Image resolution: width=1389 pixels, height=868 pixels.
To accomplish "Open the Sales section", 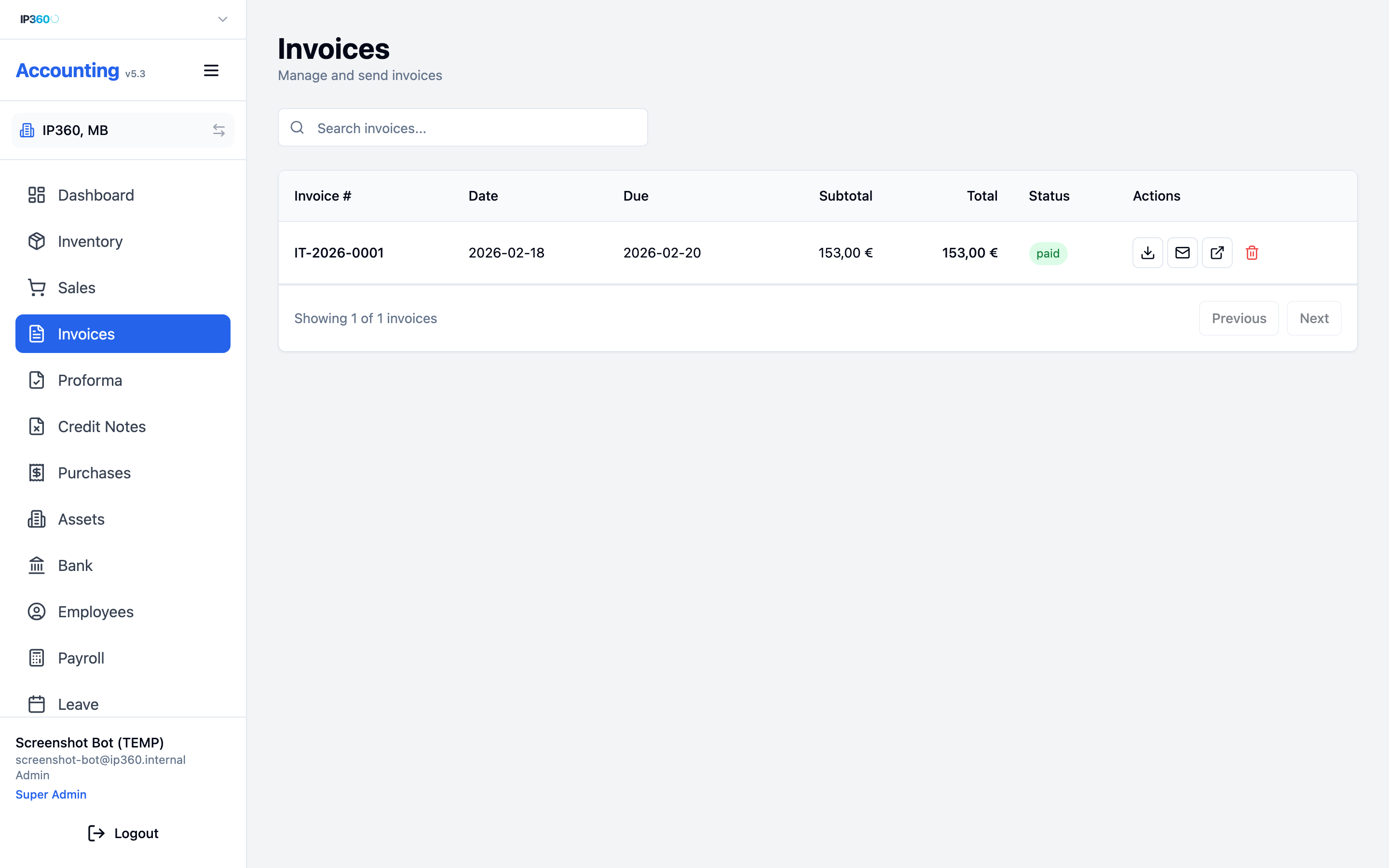I will pos(123,287).
